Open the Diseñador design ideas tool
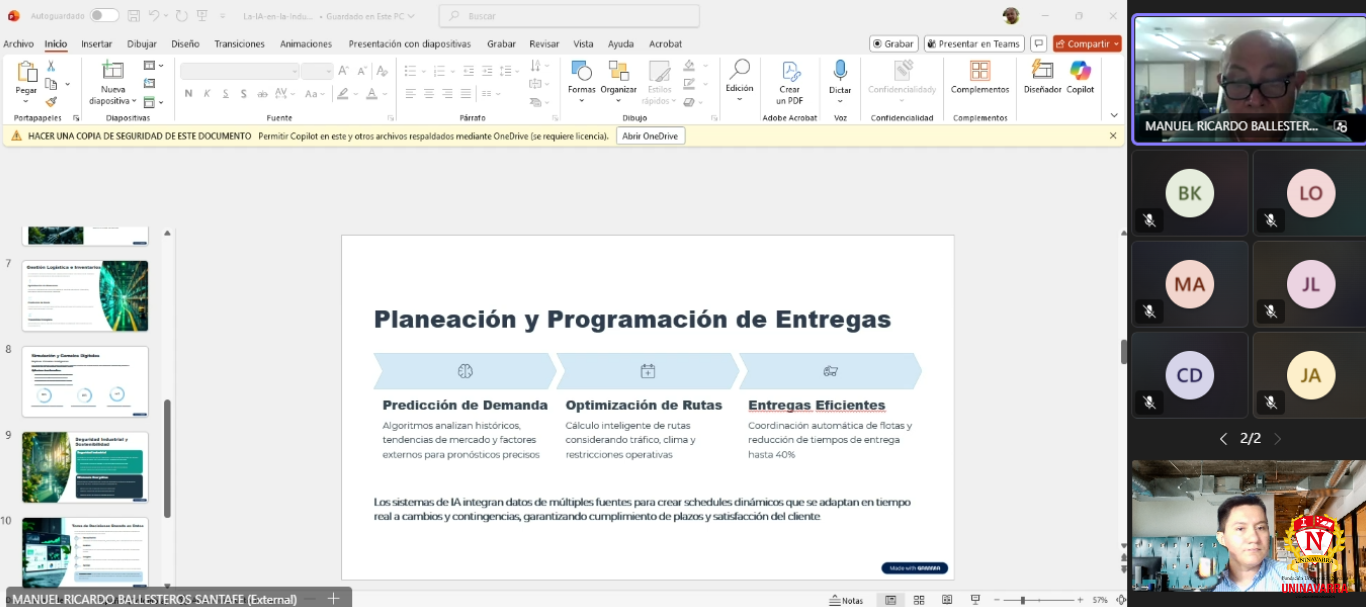Screen dimensions: 1366x607 point(1042,72)
